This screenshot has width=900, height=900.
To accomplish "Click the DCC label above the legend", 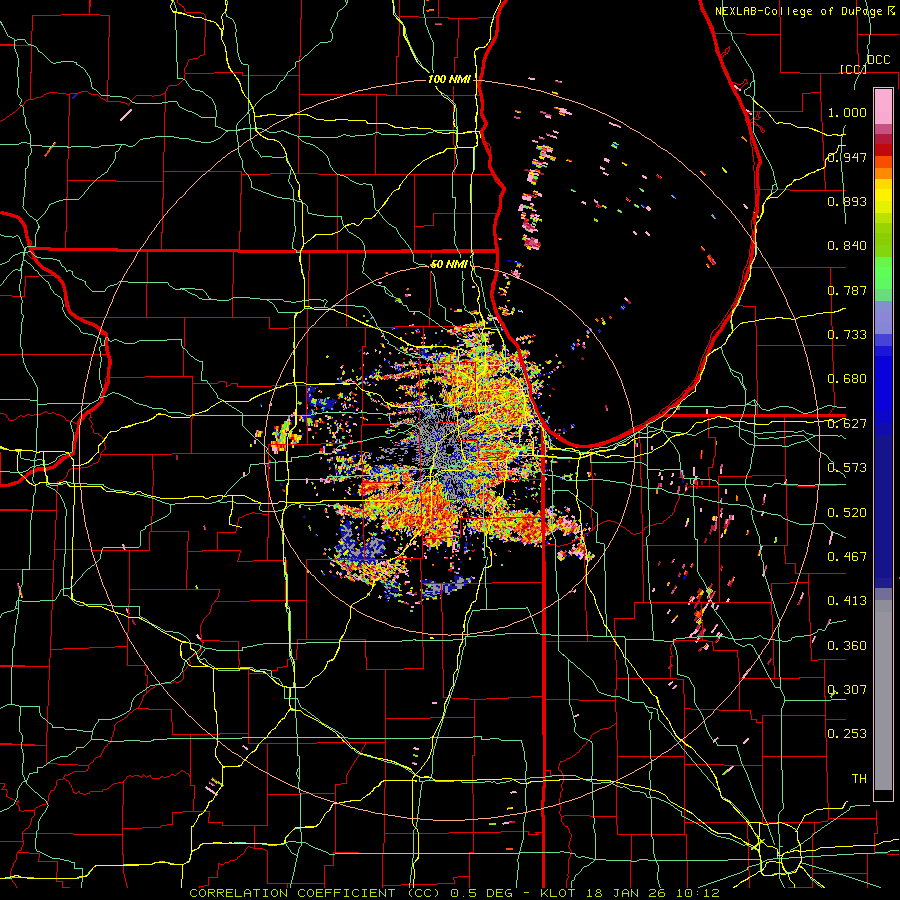I will pos(878,60).
